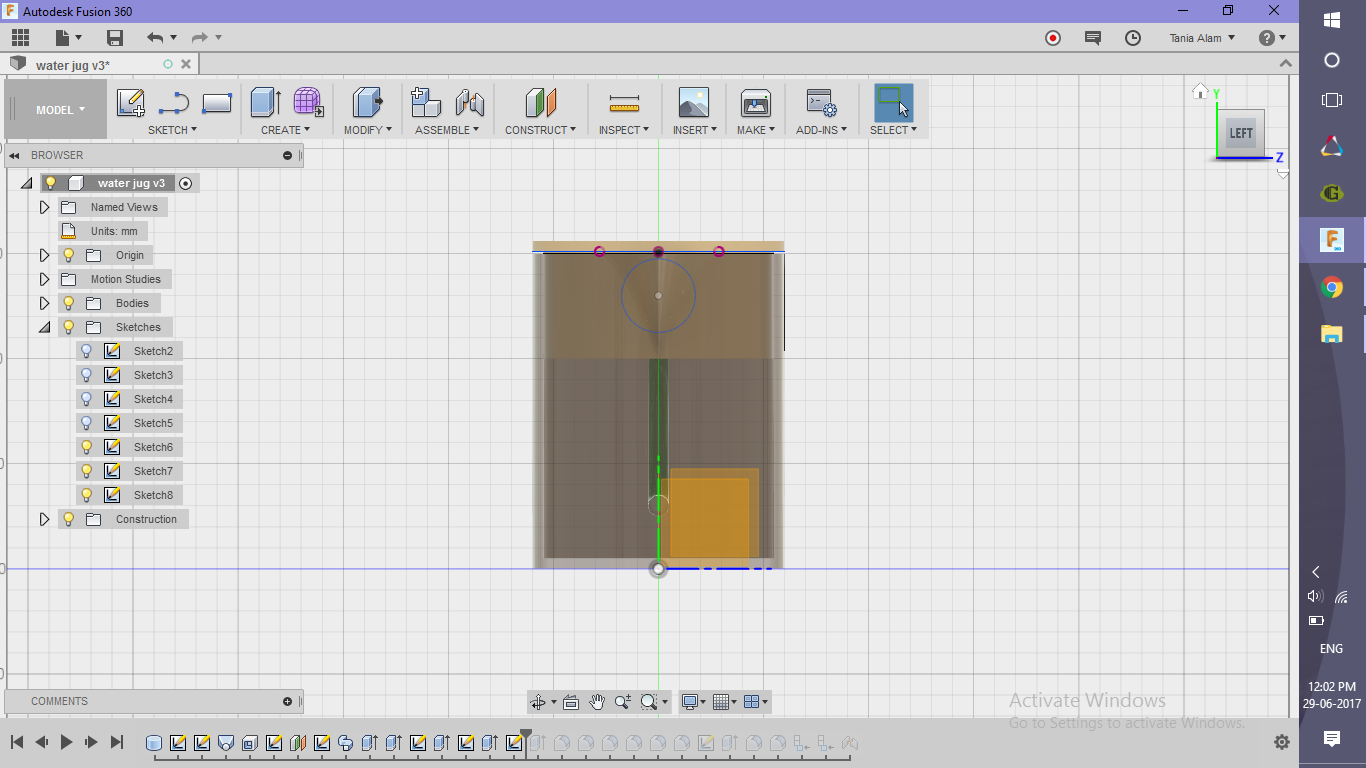Click the 3D Print make icon
The width and height of the screenshot is (1366, 768).
click(x=756, y=103)
